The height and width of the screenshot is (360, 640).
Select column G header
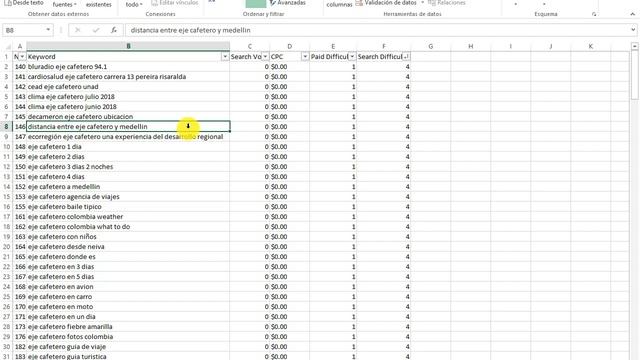431,47
